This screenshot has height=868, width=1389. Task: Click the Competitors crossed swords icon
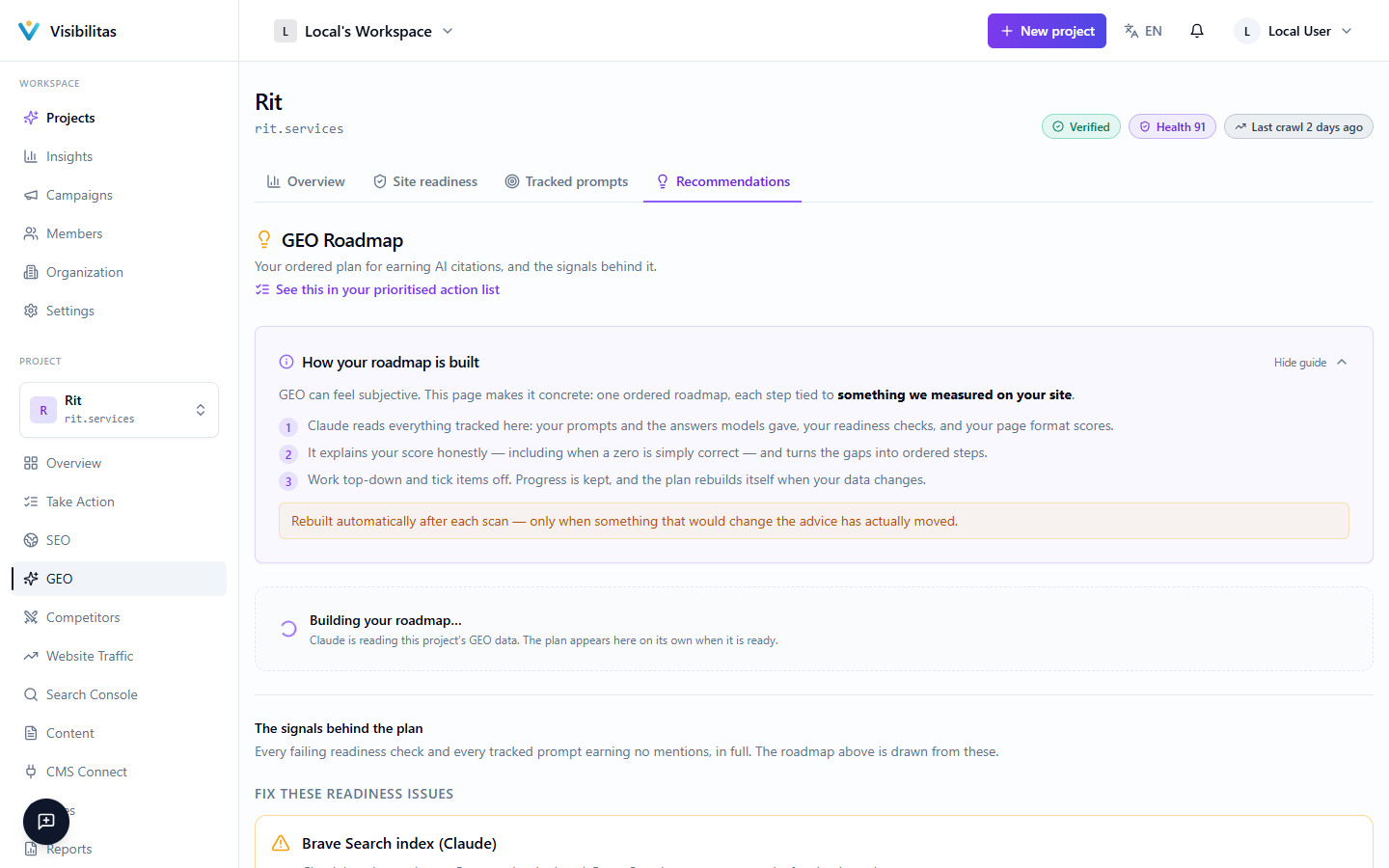point(31,617)
